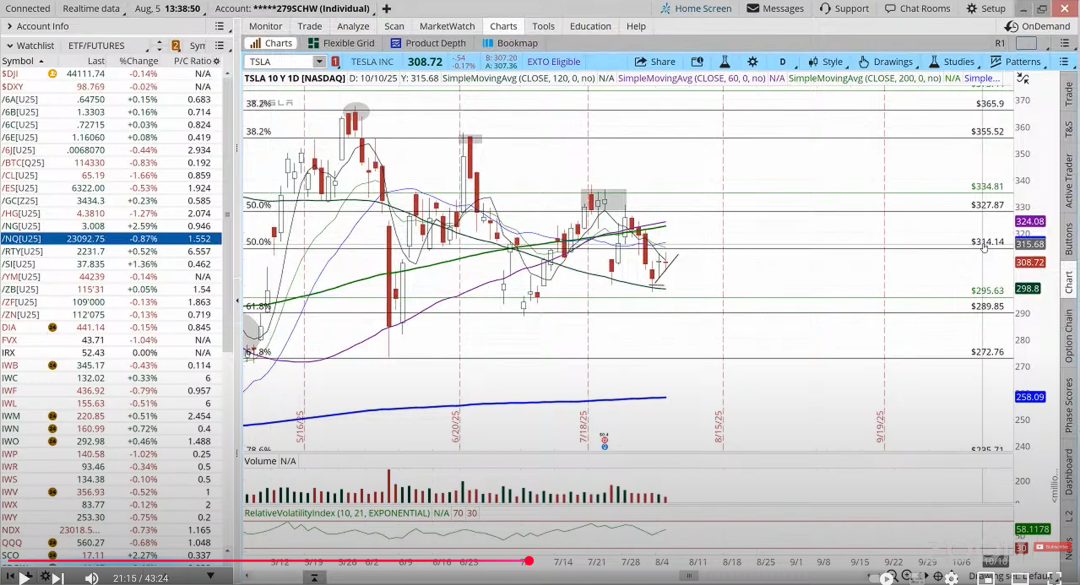Open the Account Info list menu icon
Viewport: 1080px width, 585px height.
coord(219,26)
